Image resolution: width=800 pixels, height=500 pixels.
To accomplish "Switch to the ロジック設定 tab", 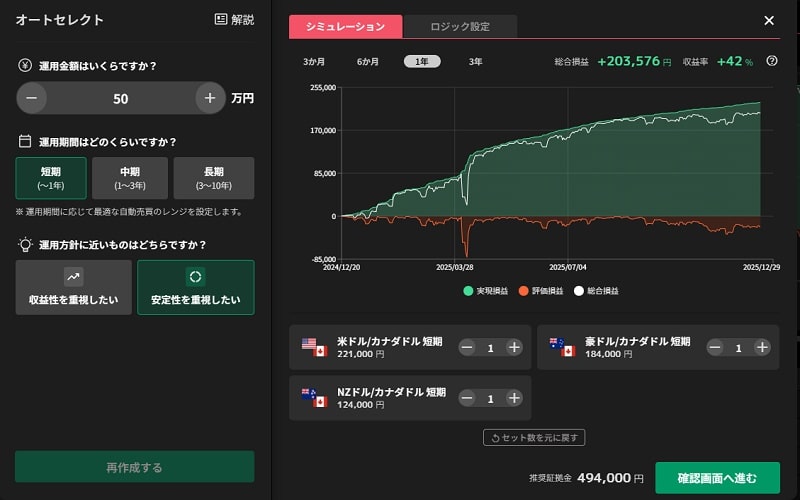I will tap(460, 27).
